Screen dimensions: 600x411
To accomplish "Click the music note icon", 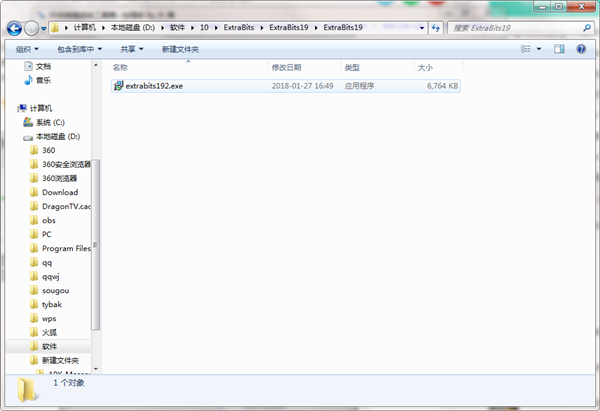I will tap(28, 80).
